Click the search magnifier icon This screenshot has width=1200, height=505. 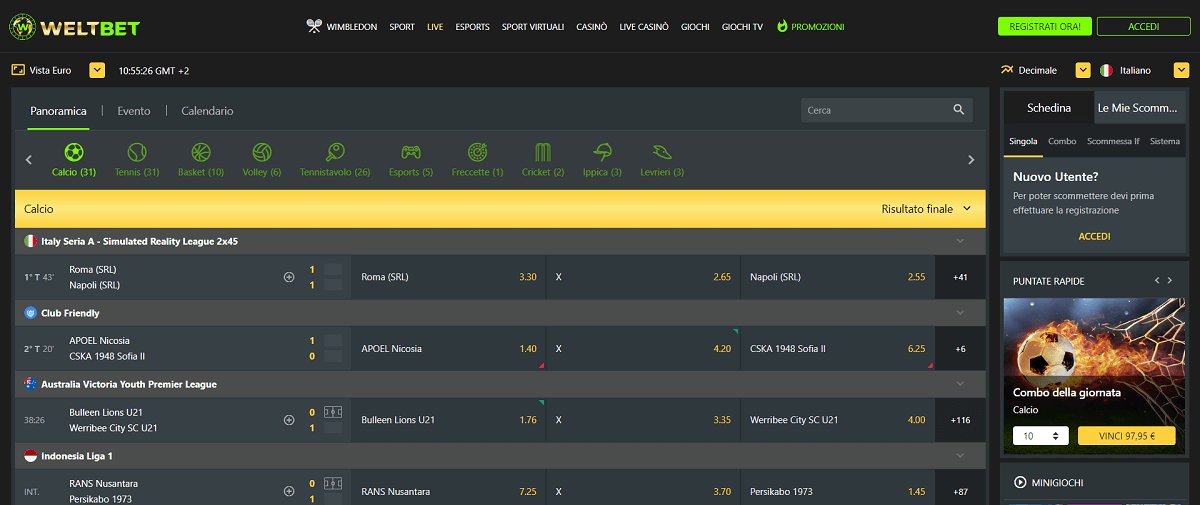point(959,110)
